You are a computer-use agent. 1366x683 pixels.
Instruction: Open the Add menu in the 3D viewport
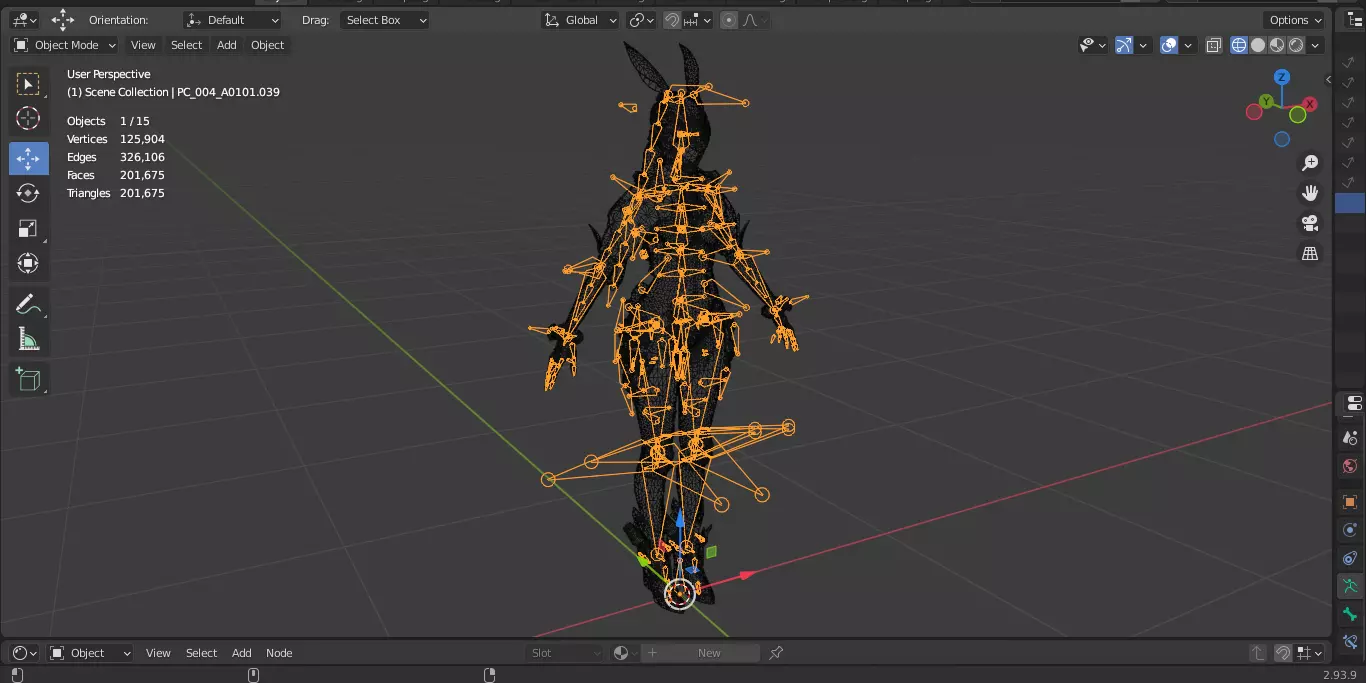pos(227,45)
